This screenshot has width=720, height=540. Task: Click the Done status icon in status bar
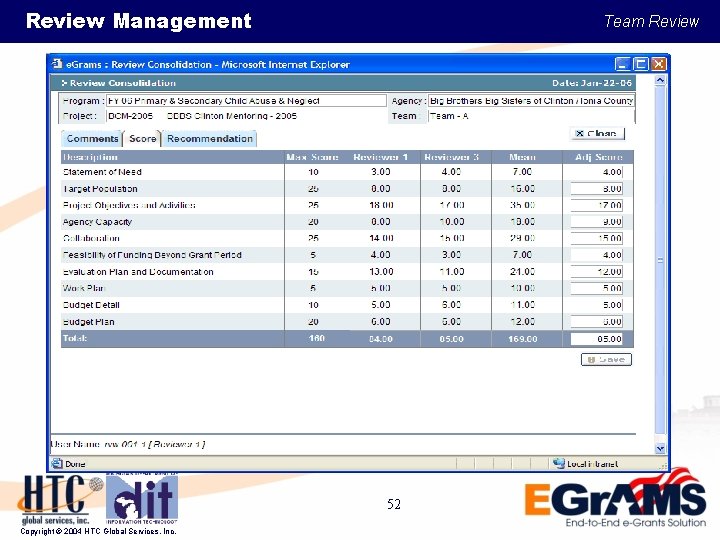coord(56,463)
